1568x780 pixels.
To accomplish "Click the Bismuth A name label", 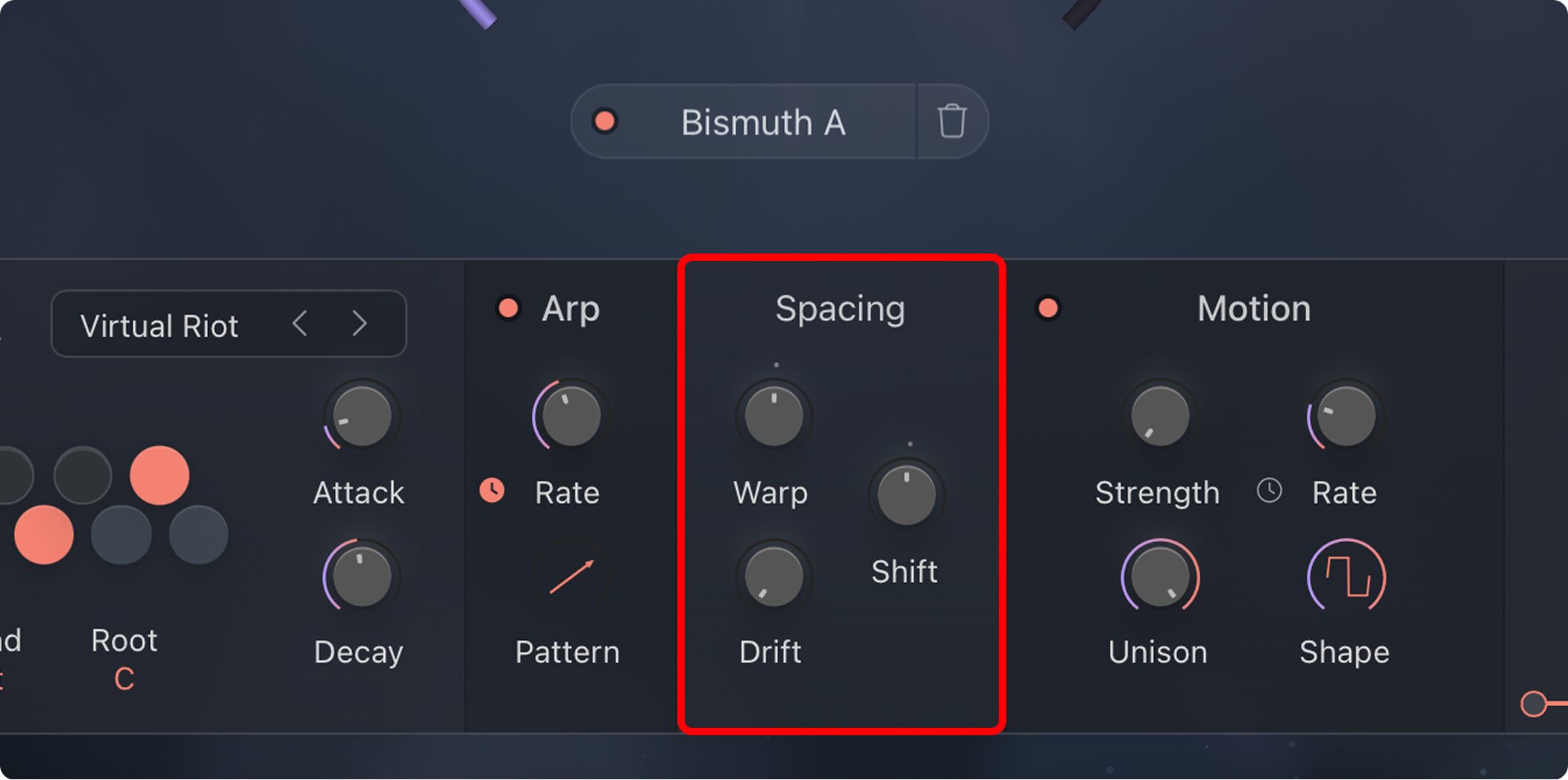I will (x=762, y=122).
